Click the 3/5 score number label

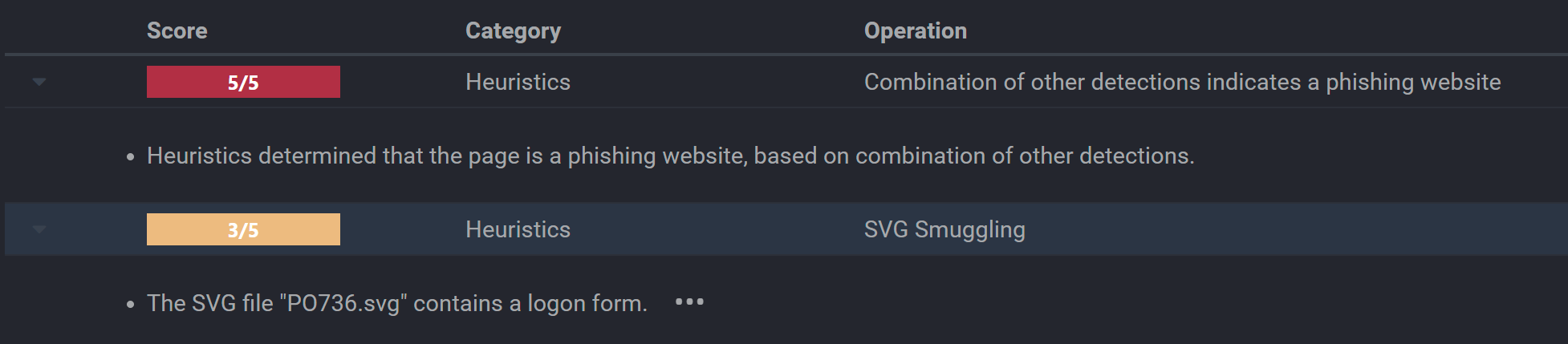pos(243,230)
